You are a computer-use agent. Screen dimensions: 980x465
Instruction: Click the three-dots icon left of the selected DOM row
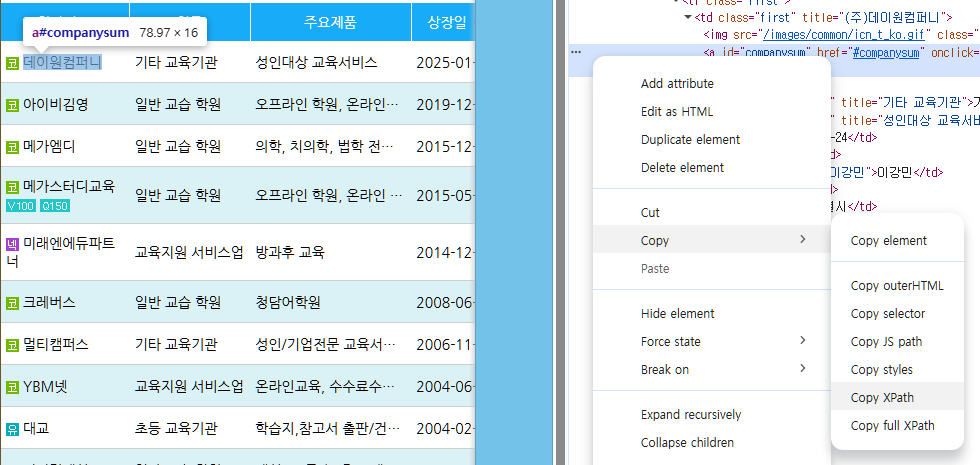[x=576, y=52]
